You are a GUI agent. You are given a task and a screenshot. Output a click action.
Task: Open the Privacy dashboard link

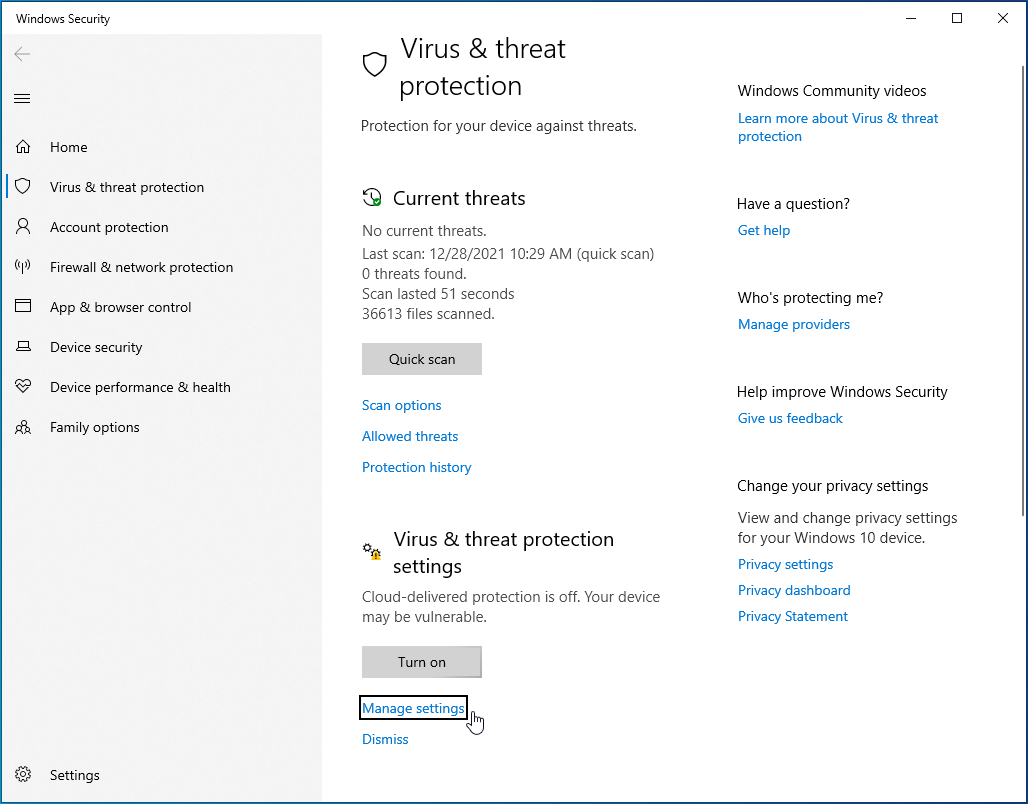[x=794, y=590]
